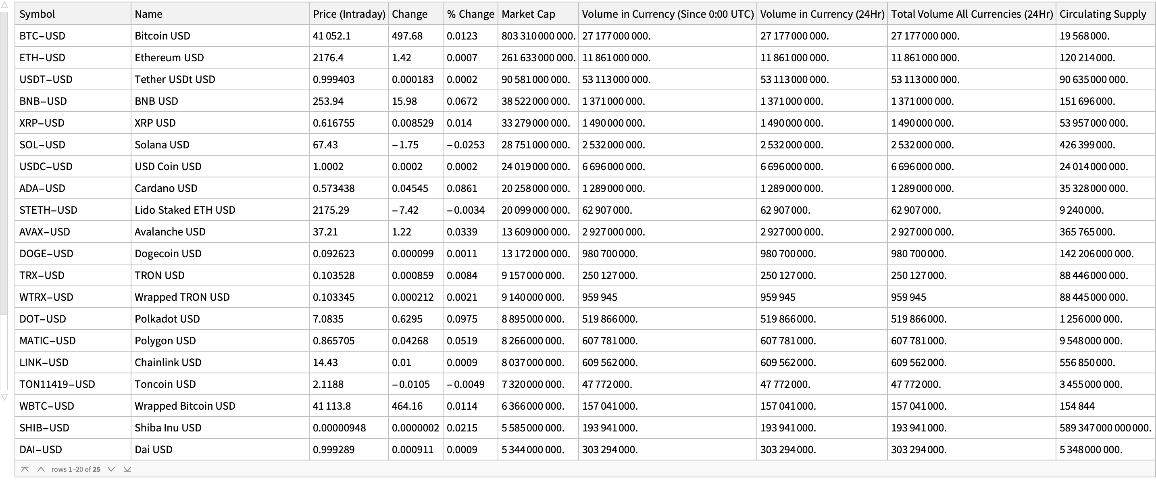Select the % Change column header
Image resolution: width=1156 pixels, height=492 pixels.
click(470, 14)
